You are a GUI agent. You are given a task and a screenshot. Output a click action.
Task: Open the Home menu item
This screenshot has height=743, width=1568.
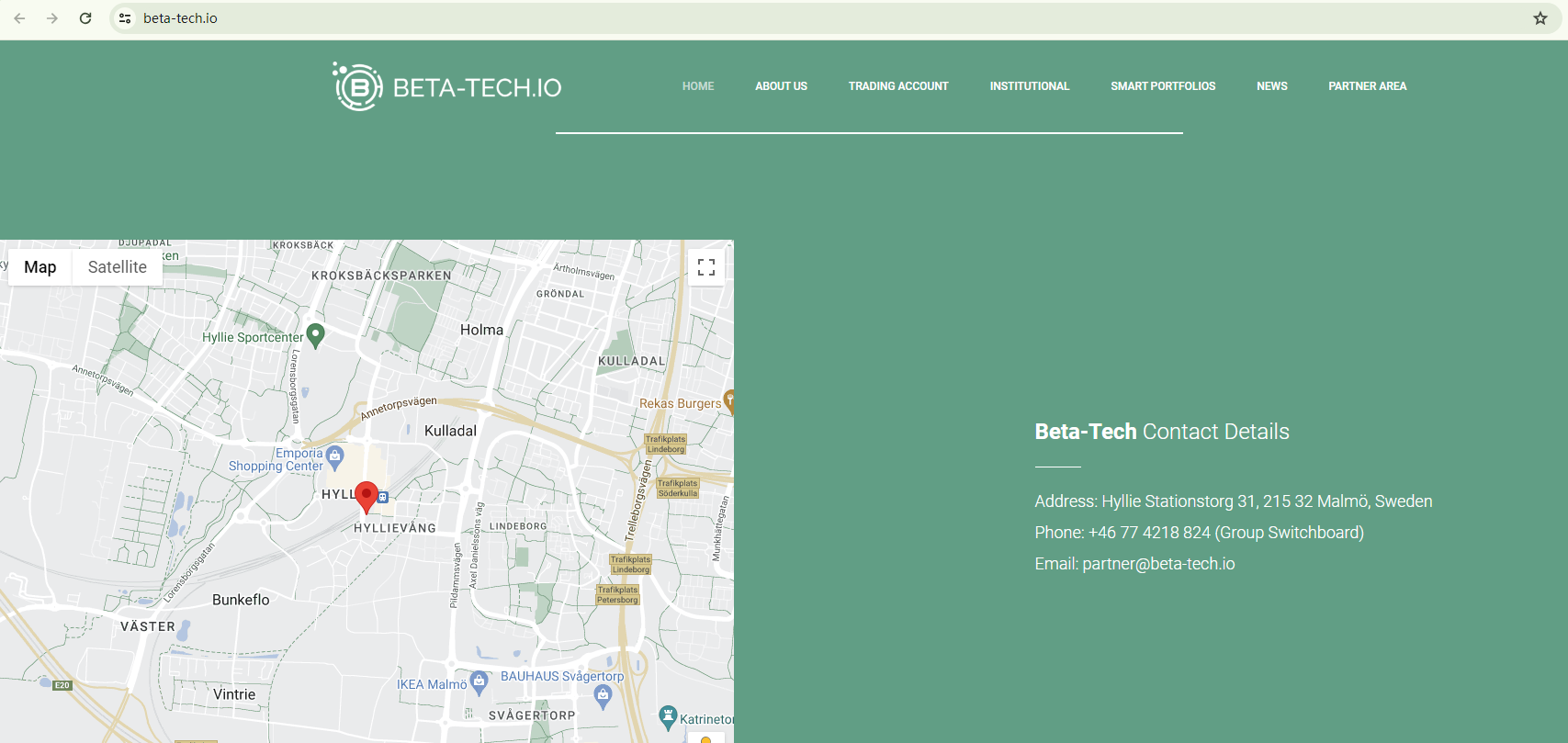point(697,86)
